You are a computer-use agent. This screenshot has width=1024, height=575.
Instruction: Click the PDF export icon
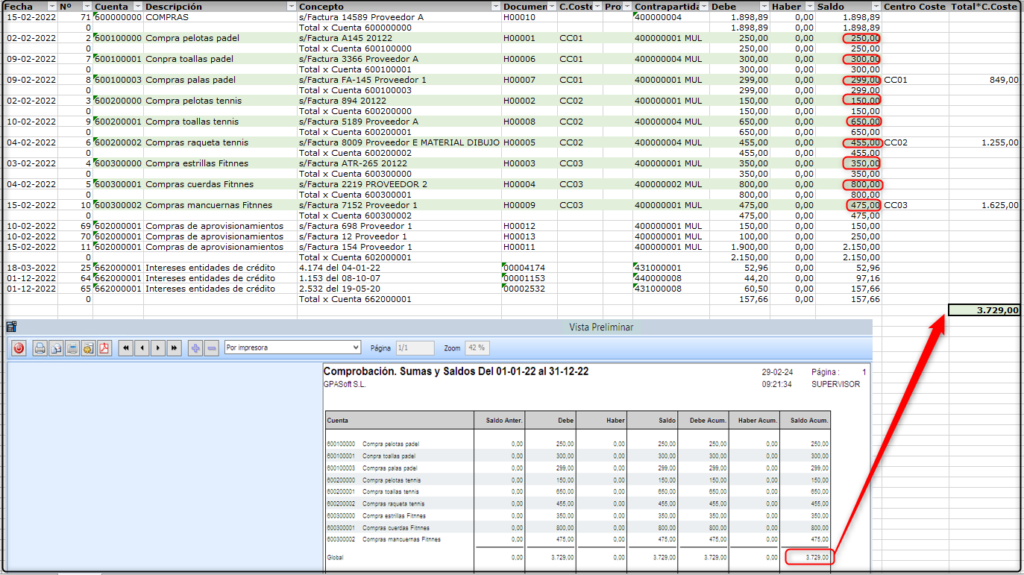103,348
